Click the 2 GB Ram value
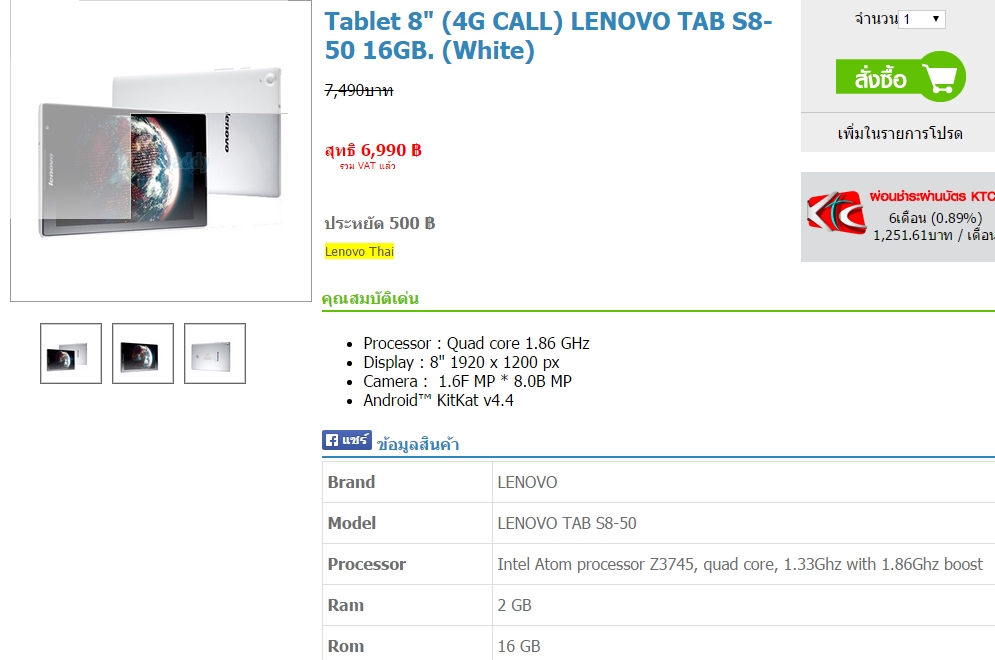The width and height of the screenshot is (995, 660). [514, 605]
